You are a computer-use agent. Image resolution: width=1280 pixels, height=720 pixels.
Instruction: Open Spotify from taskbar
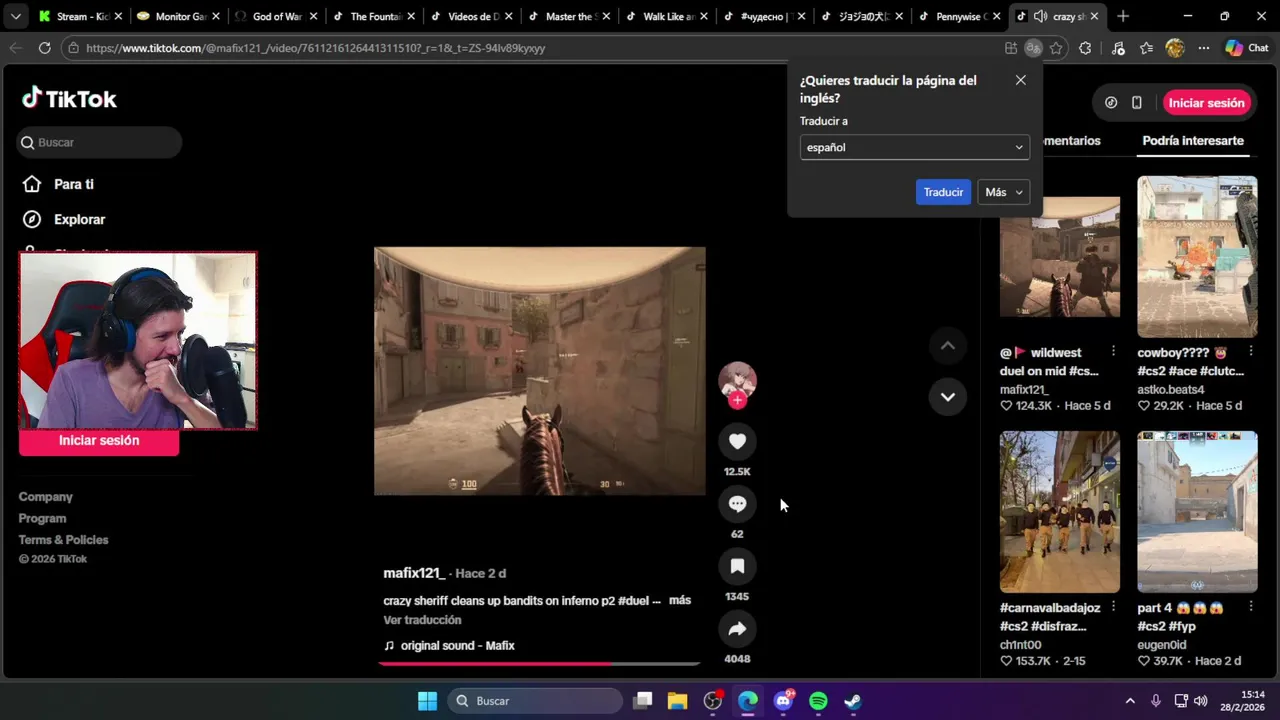click(x=818, y=701)
